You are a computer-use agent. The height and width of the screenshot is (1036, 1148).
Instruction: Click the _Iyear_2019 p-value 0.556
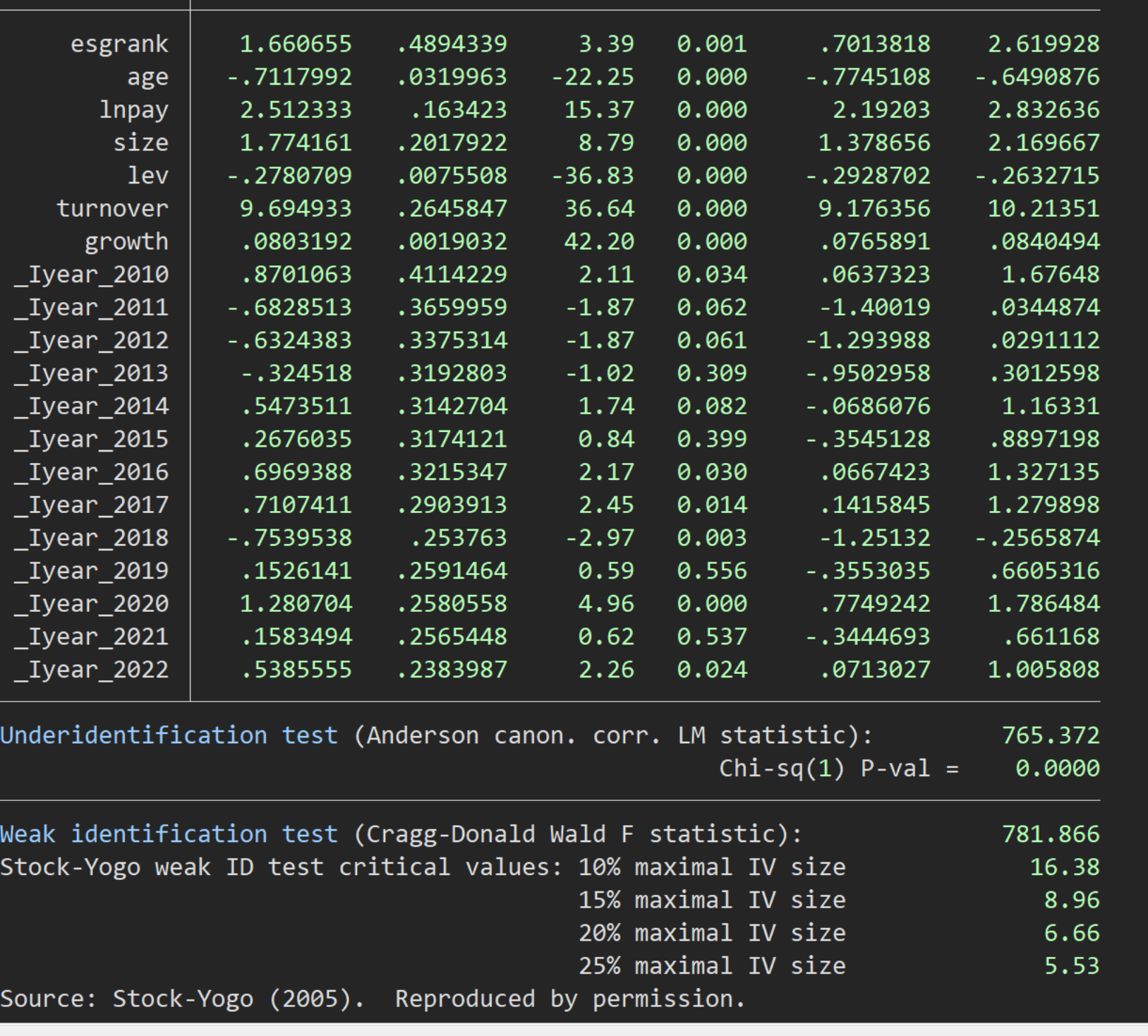712,571
